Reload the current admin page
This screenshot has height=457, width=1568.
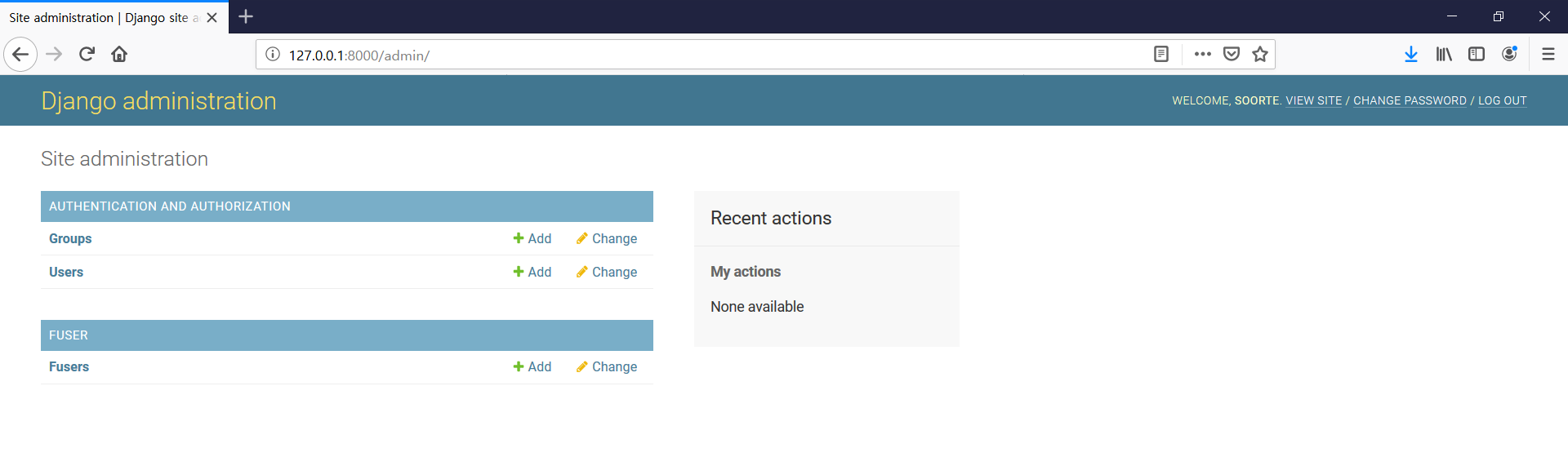[87, 55]
